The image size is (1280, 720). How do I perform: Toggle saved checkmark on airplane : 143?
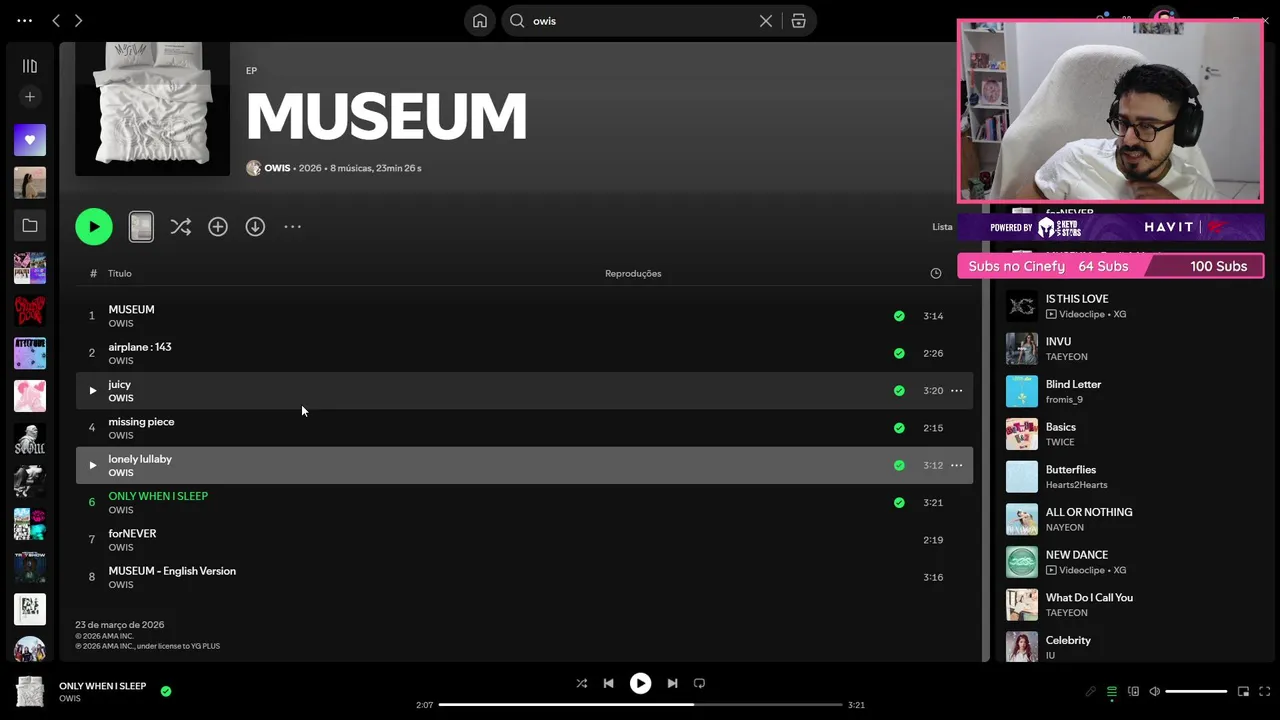point(899,353)
